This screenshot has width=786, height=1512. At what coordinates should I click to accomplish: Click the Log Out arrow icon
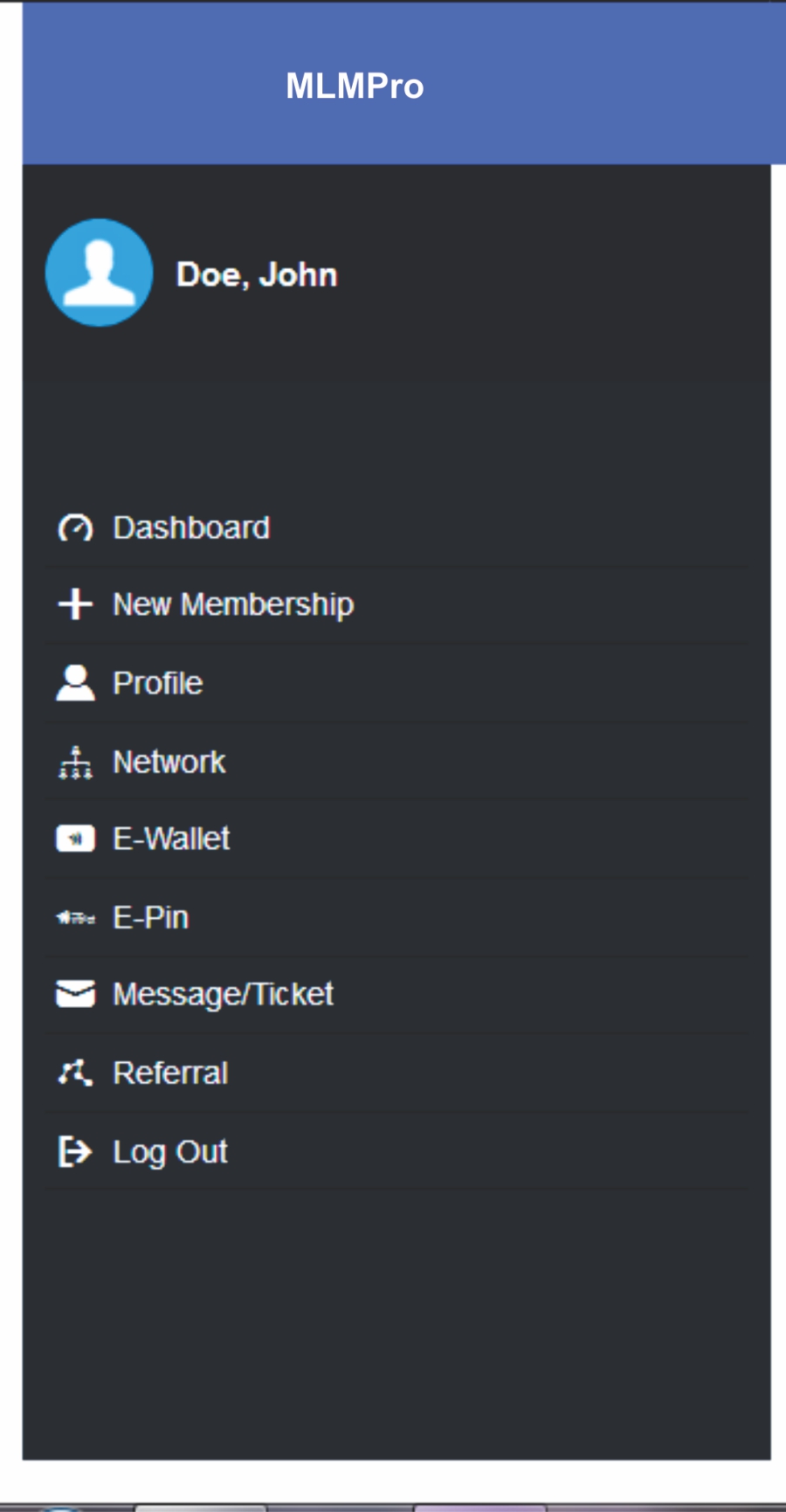click(x=75, y=1151)
